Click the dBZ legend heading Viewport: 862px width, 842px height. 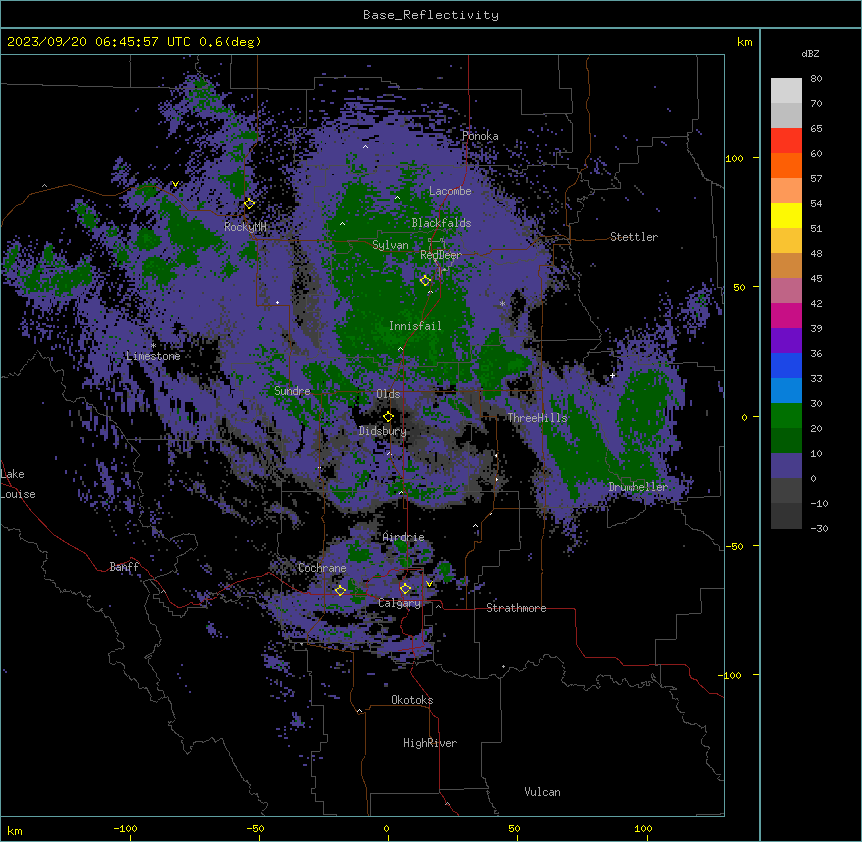point(810,54)
